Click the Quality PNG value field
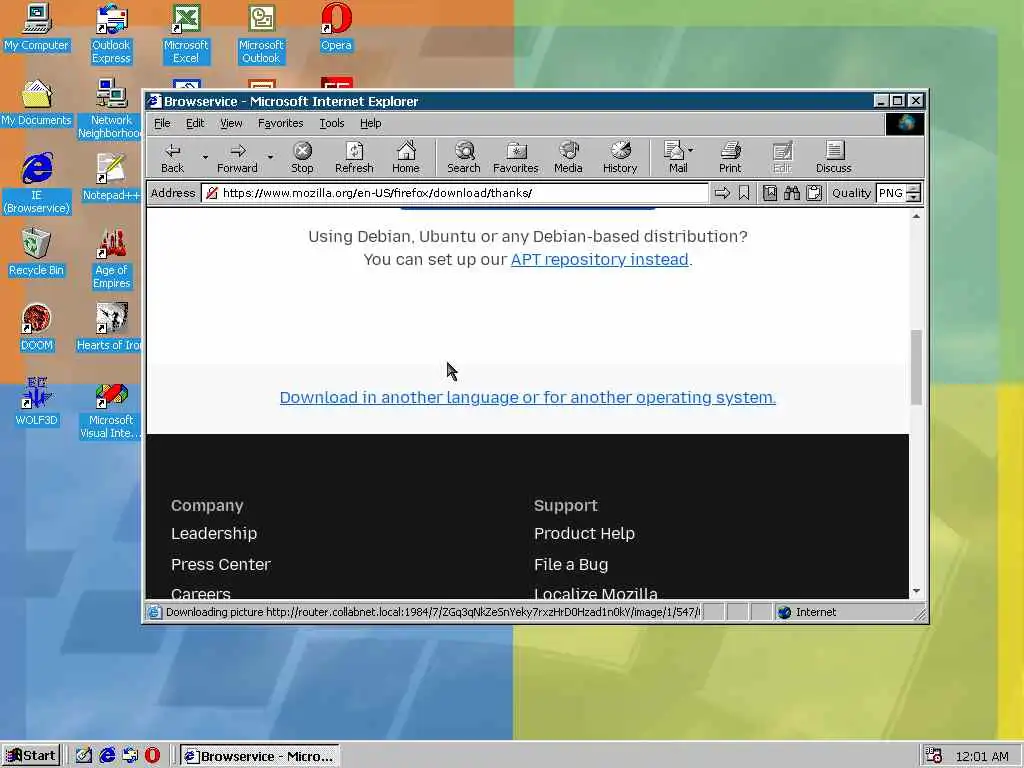The height and width of the screenshot is (768, 1024). (891, 193)
